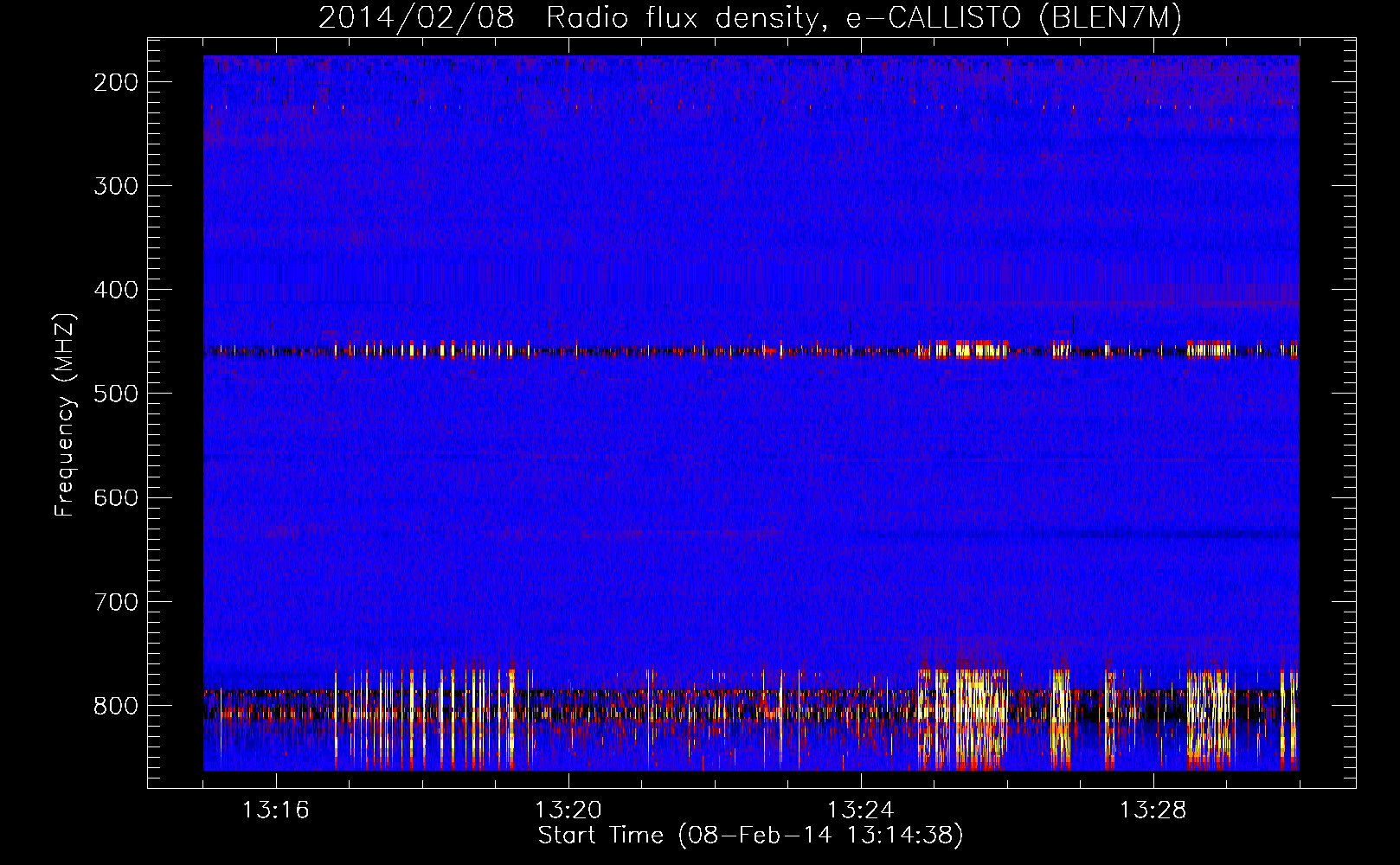This screenshot has width=1400, height=865.
Task: Select the '700' frequency axis label
Action: coord(116,601)
